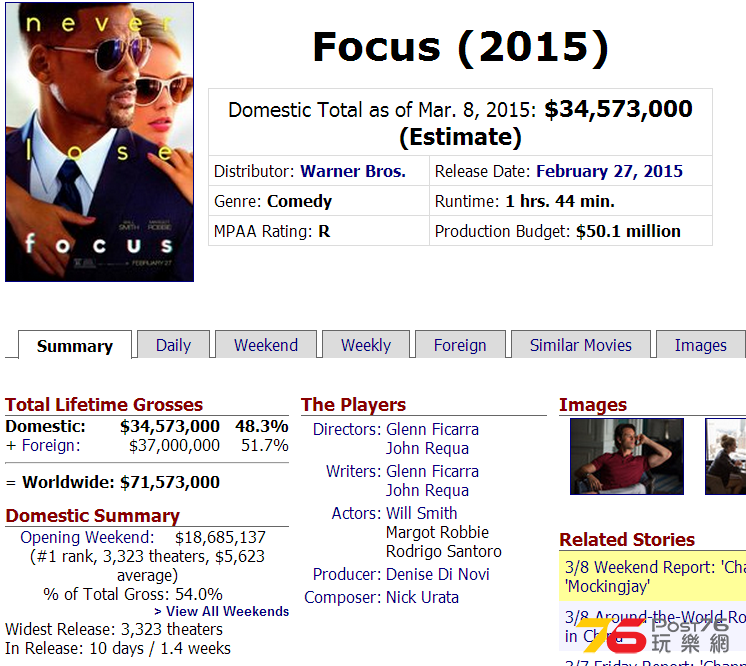The image size is (746, 666).
Task: Click the $37,000,000 foreign gross value
Action: click(174, 445)
